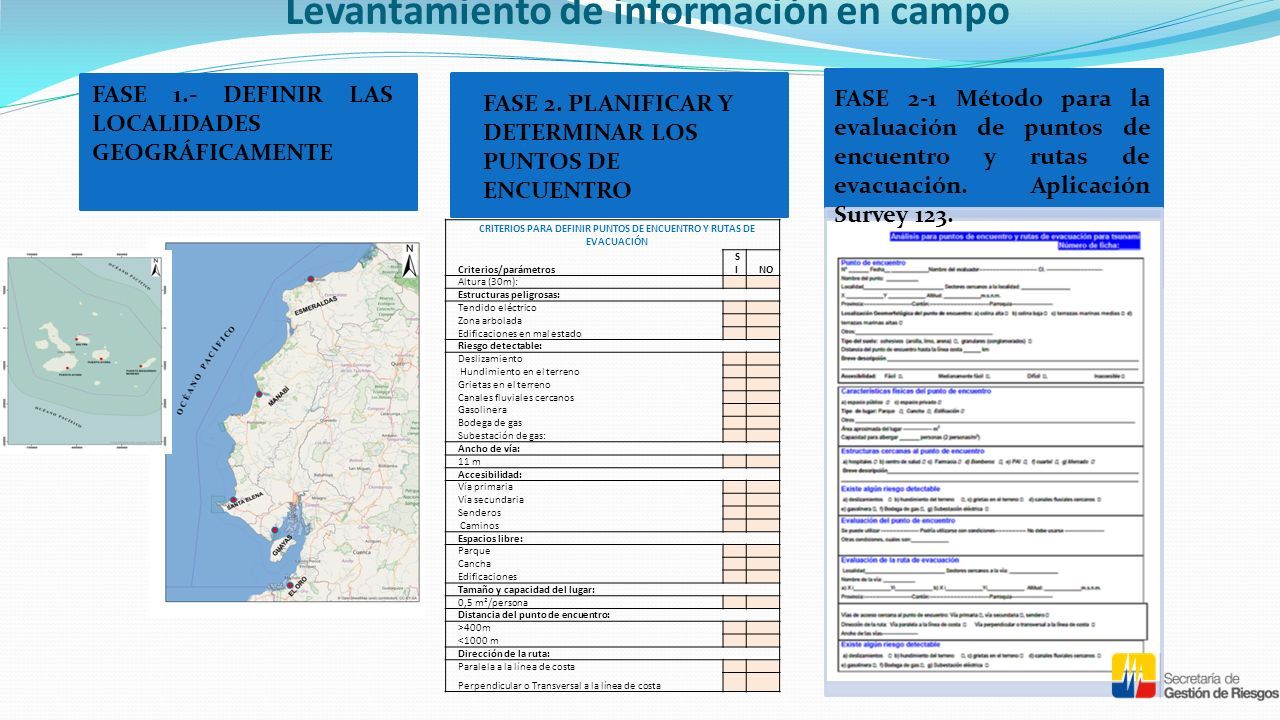
Task: Click the Dirección de la ruta heading
Action: [503, 653]
